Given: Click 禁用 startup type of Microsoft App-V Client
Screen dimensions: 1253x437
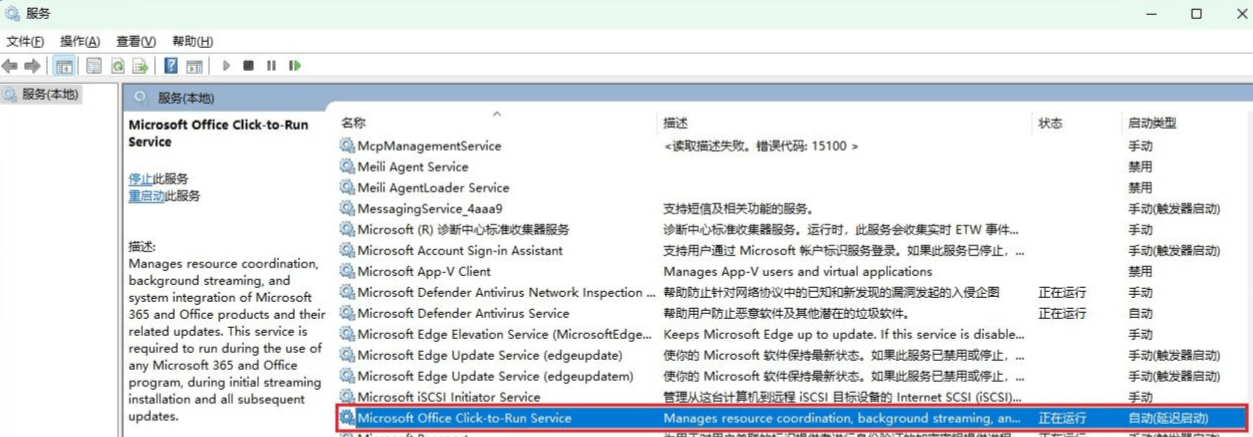Looking at the screenshot, I should tap(1140, 271).
